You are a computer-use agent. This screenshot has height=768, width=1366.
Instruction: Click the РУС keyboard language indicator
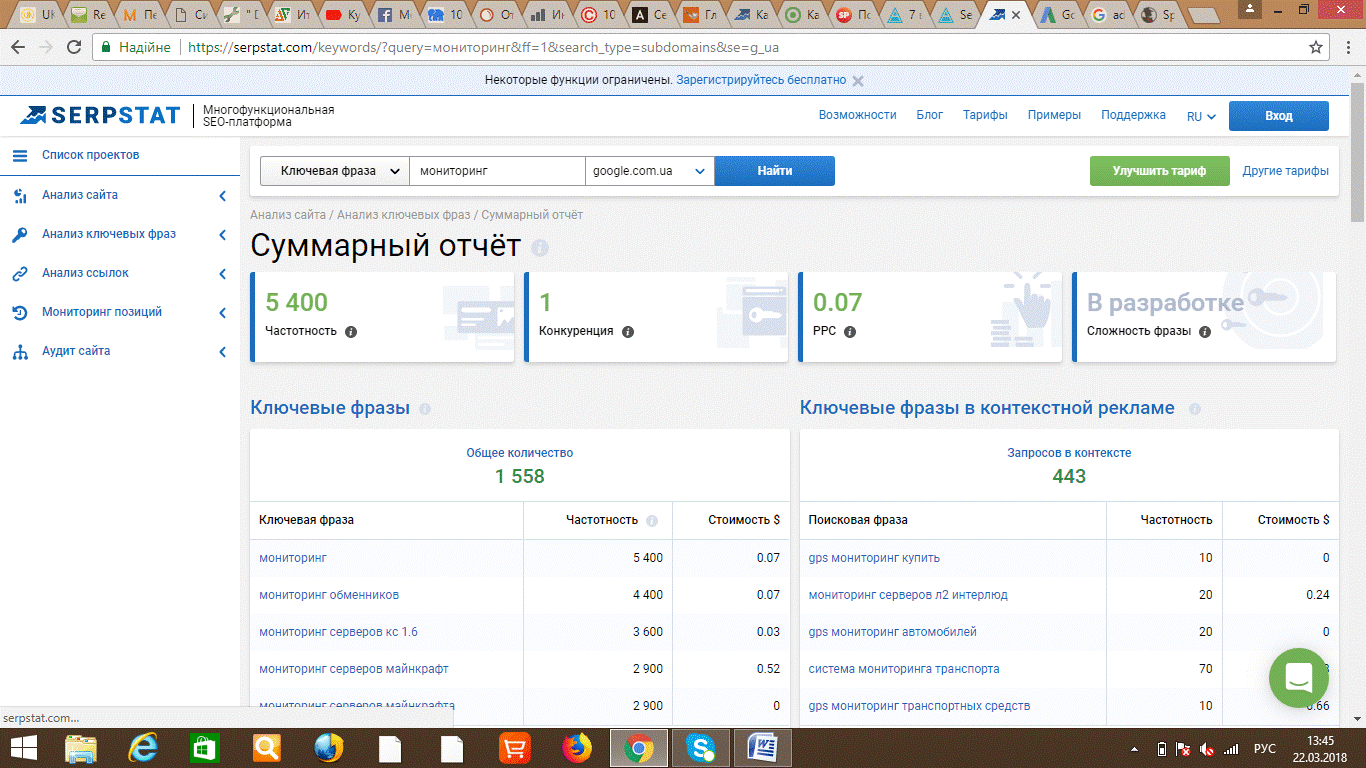pyautogui.click(x=1265, y=749)
